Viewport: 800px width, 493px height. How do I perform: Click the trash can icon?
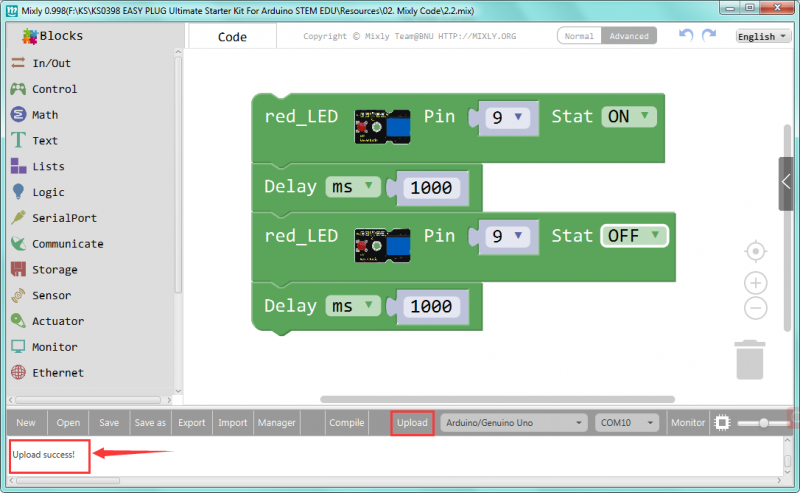pyautogui.click(x=751, y=359)
